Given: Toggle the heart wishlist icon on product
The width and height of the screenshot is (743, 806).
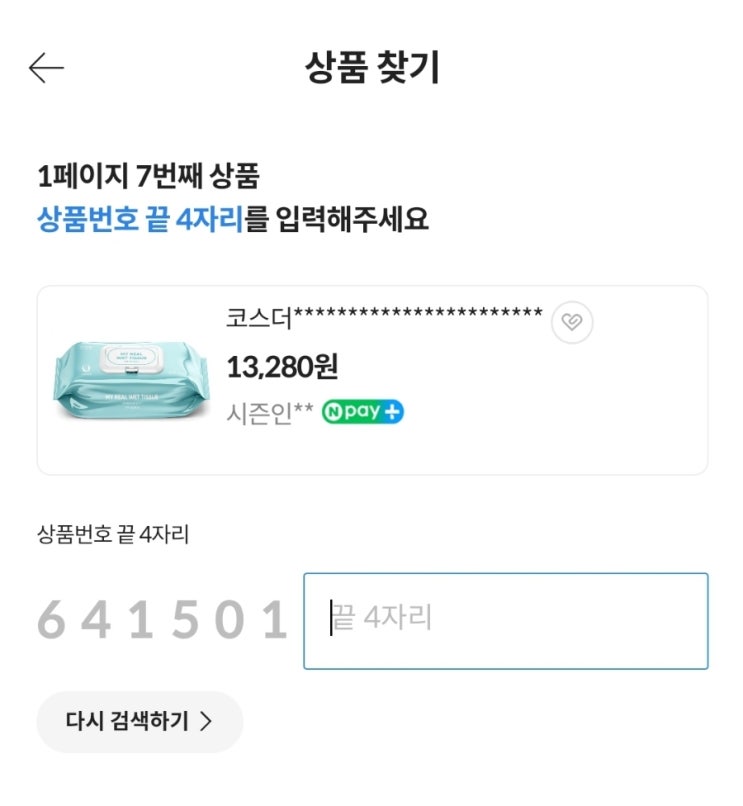Looking at the screenshot, I should (x=572, y=322).
